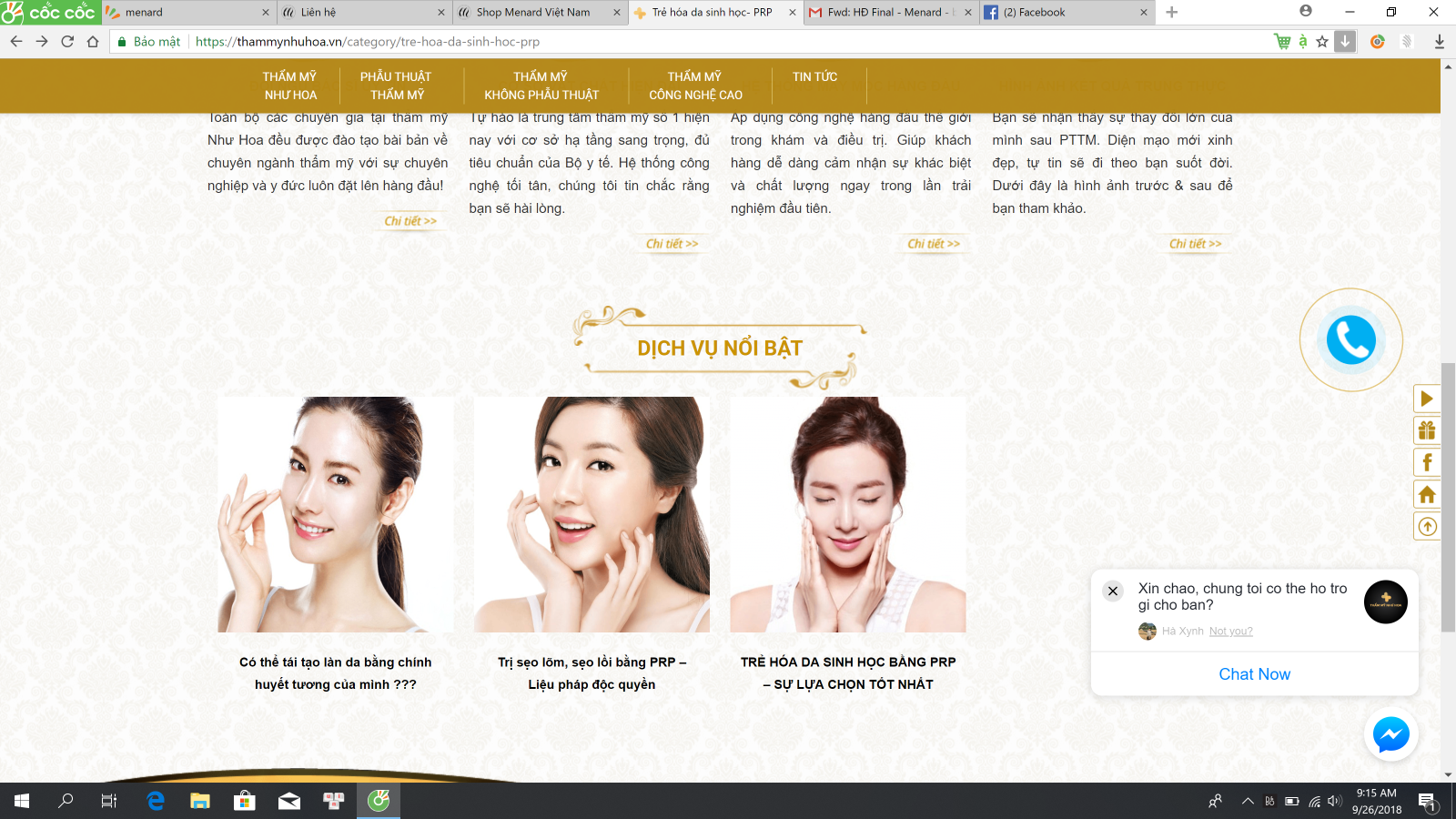Screen dimensions: 1456x819
Task: Click the home sidebar icon
Action: tap(1426, 494)
